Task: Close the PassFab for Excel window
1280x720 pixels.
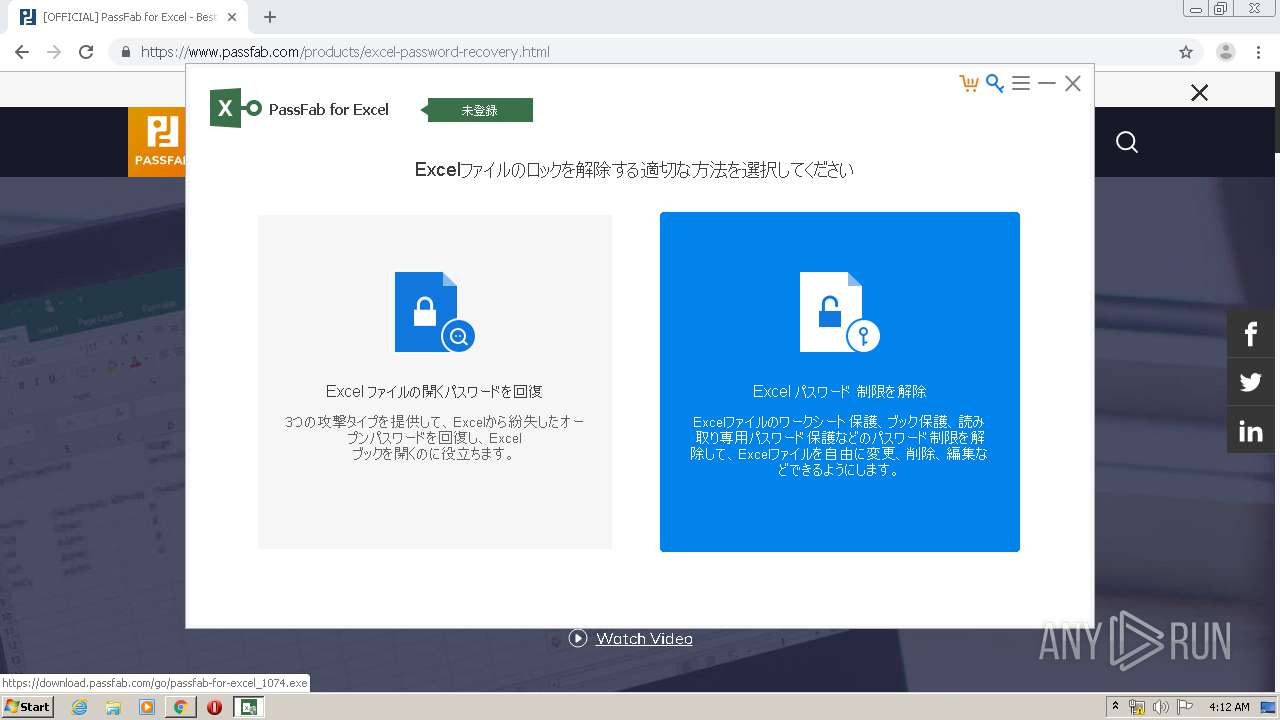Action: pos(1073,84)
